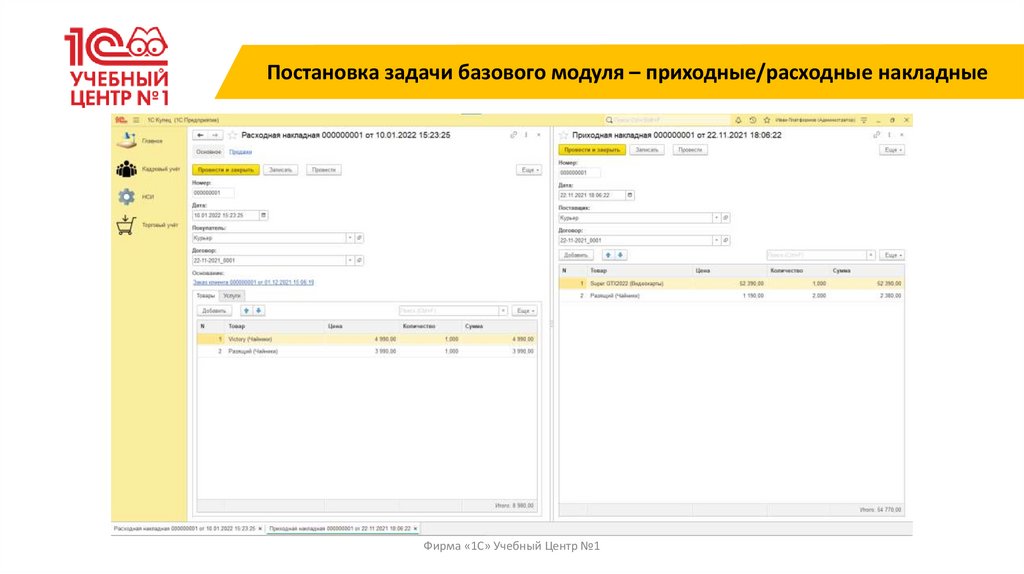The height and width of the screenshot is (574, 1024).
Task: Open service settings icon near user name
Action: tap(864, 120)
